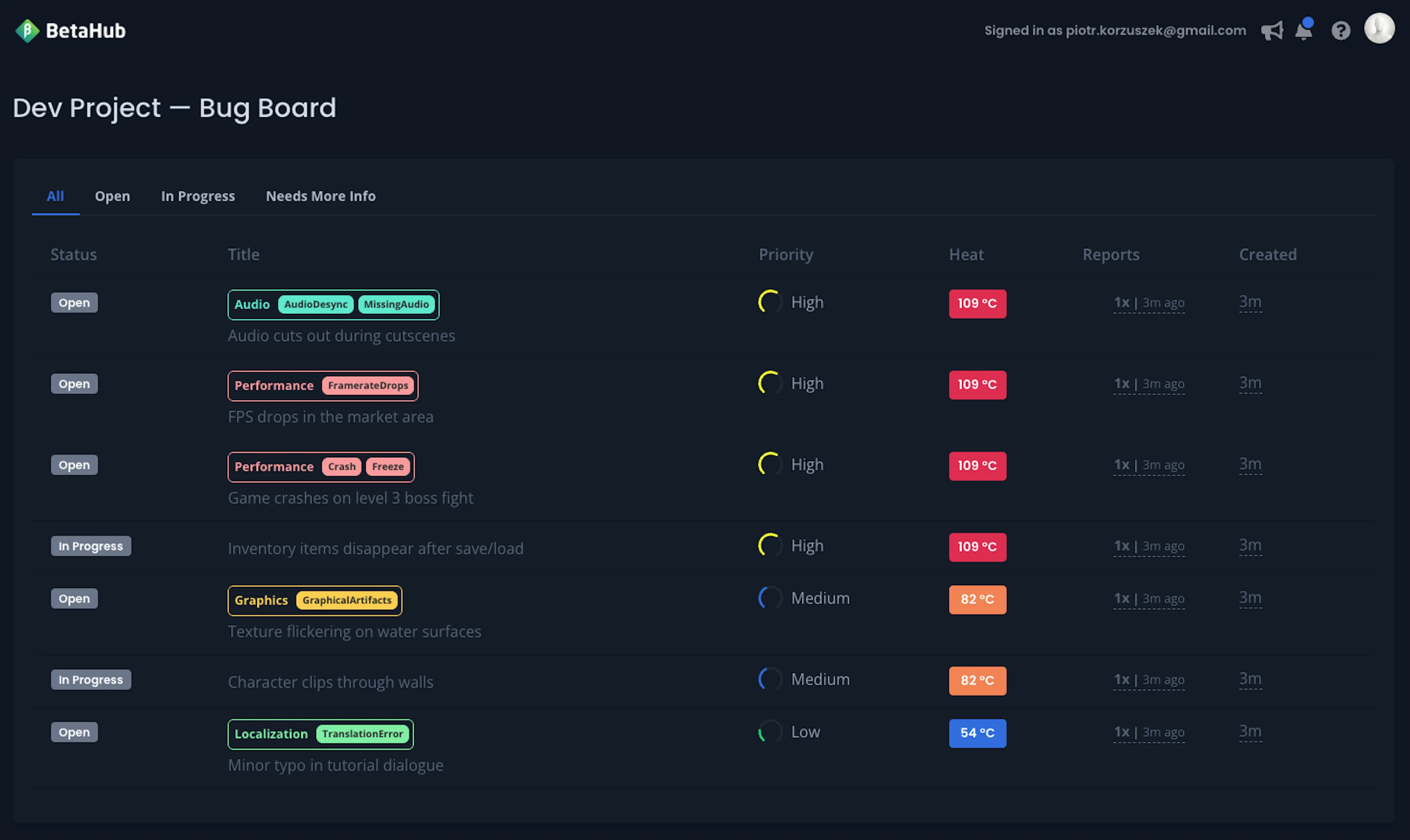Open the announcements megaphone icon

[1272, 31]
